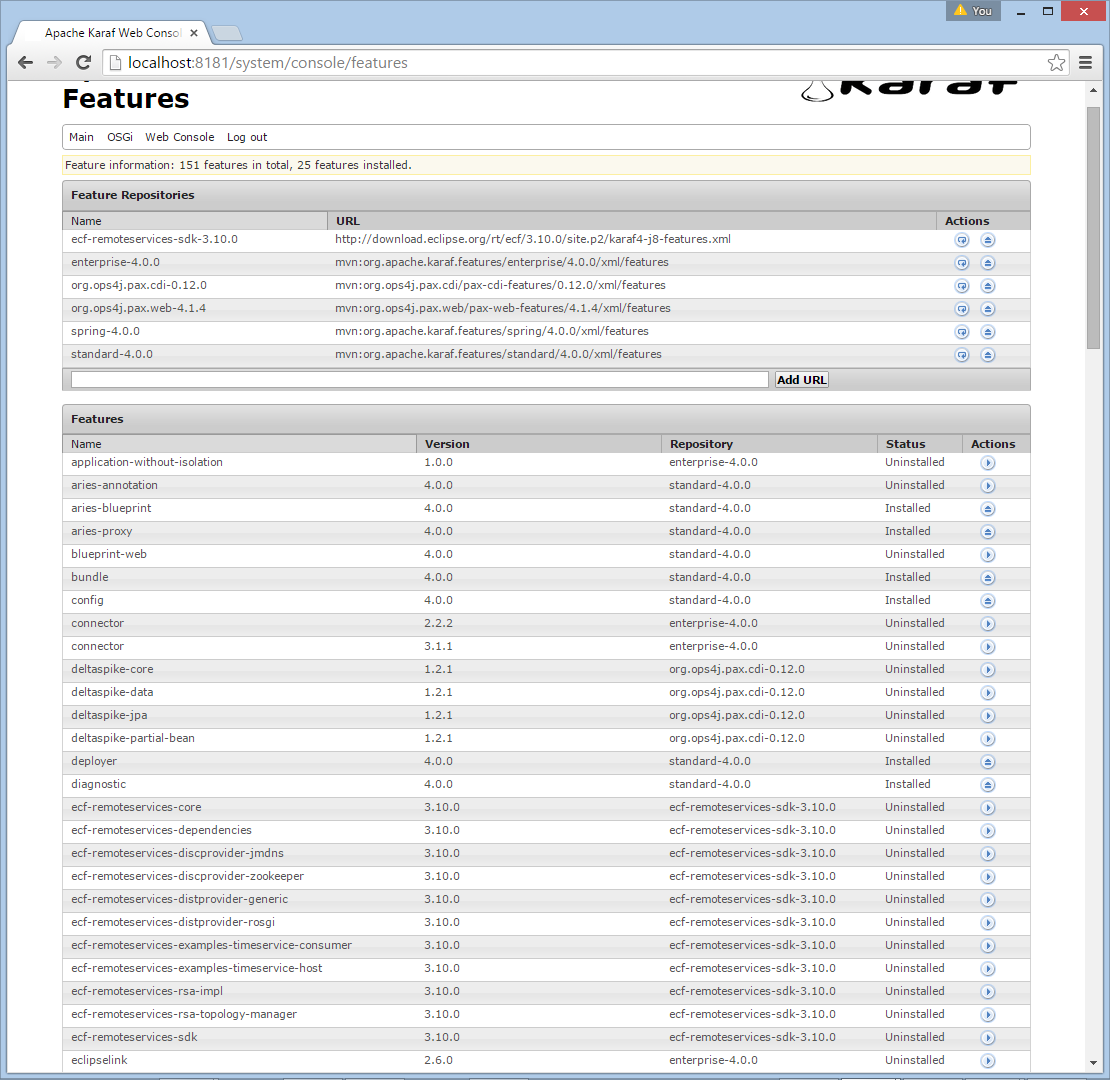Screen dimensions: 1110x1080
Task: Open the You profile button
Action: [x=973, y=11]
